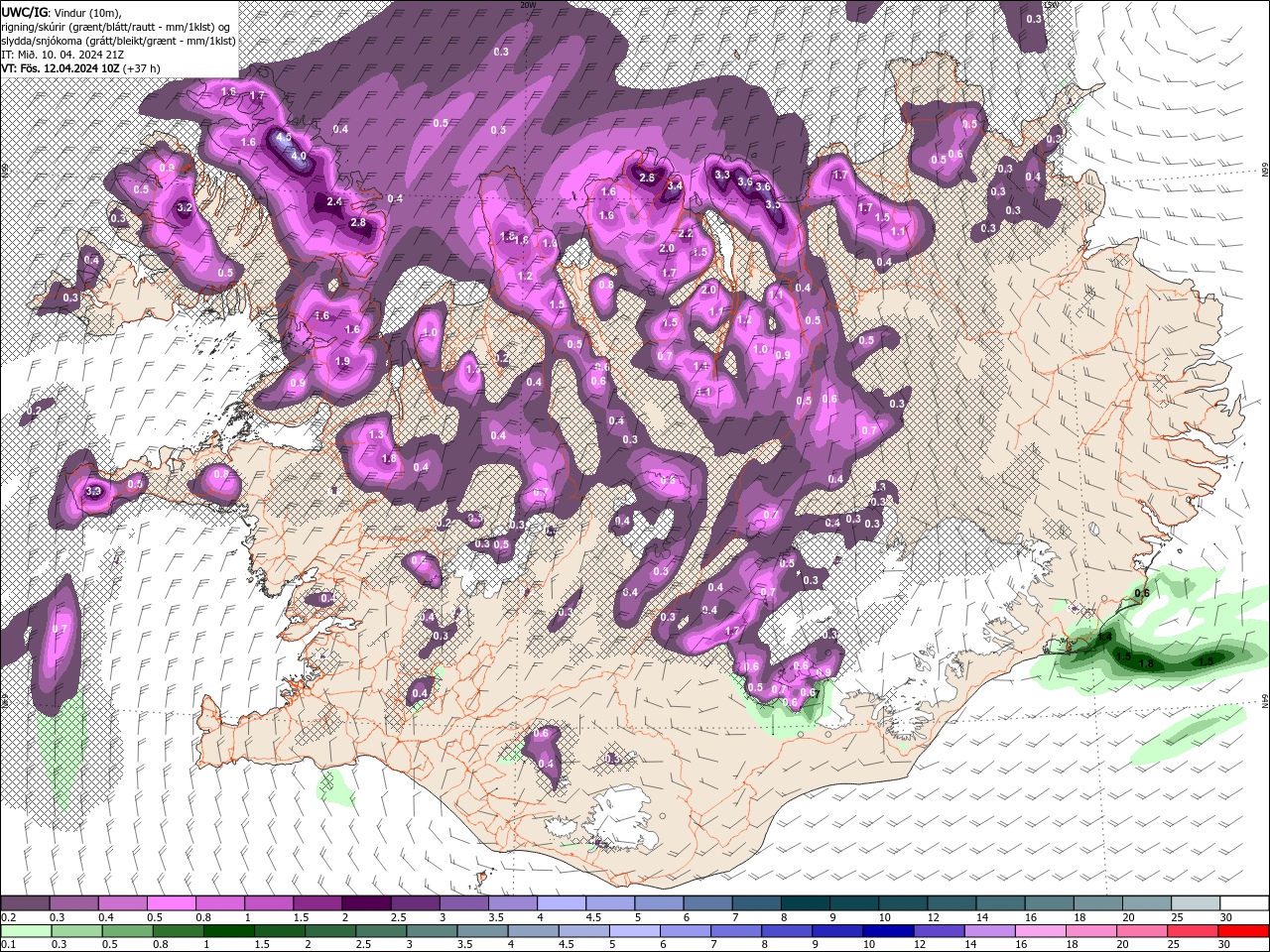Choose the darkest purple 2–2.5 snow legend swatch

[x=366, y=903]
